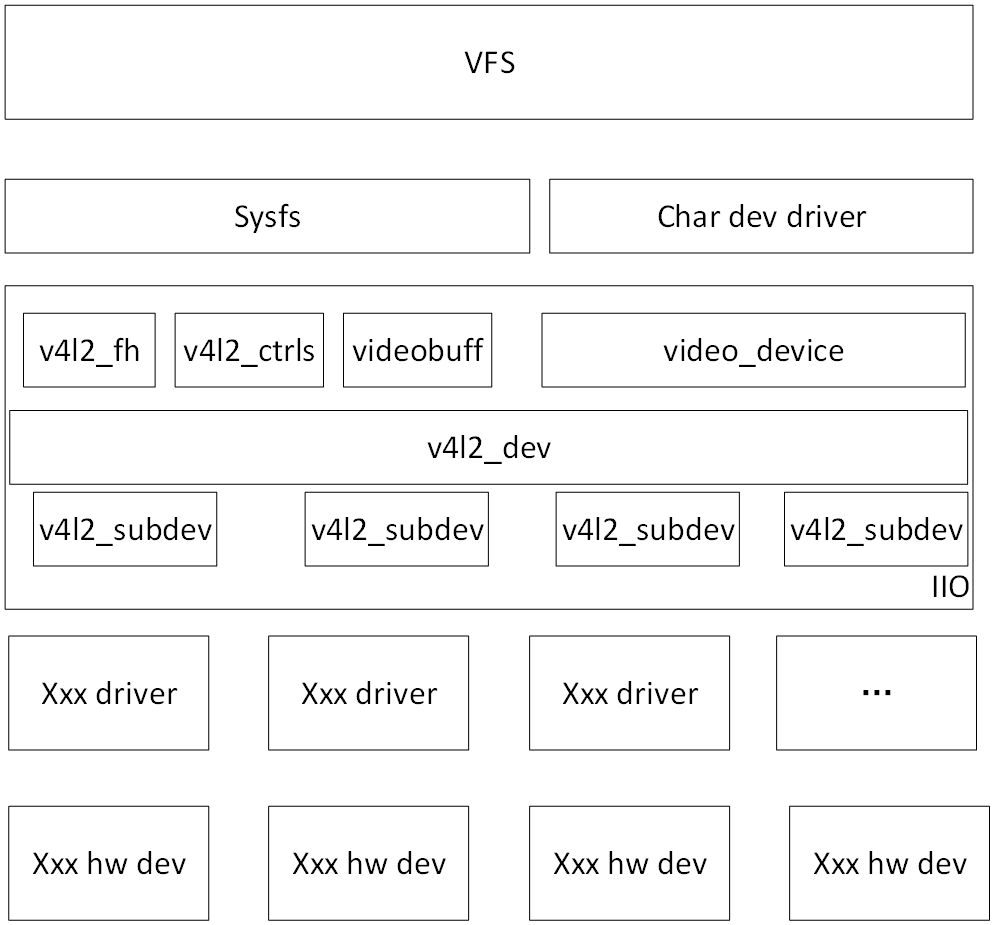Click the leftmost v4l2_subdev box
The height and width of the screenshot is (925, 993).
point(125,528)
